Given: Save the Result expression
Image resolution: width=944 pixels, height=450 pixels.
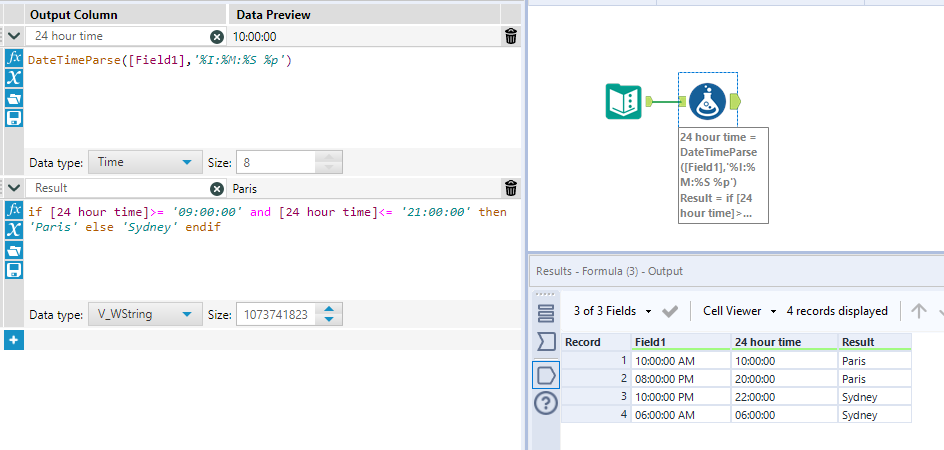Looking at the screenshot, I should [14, 269].
